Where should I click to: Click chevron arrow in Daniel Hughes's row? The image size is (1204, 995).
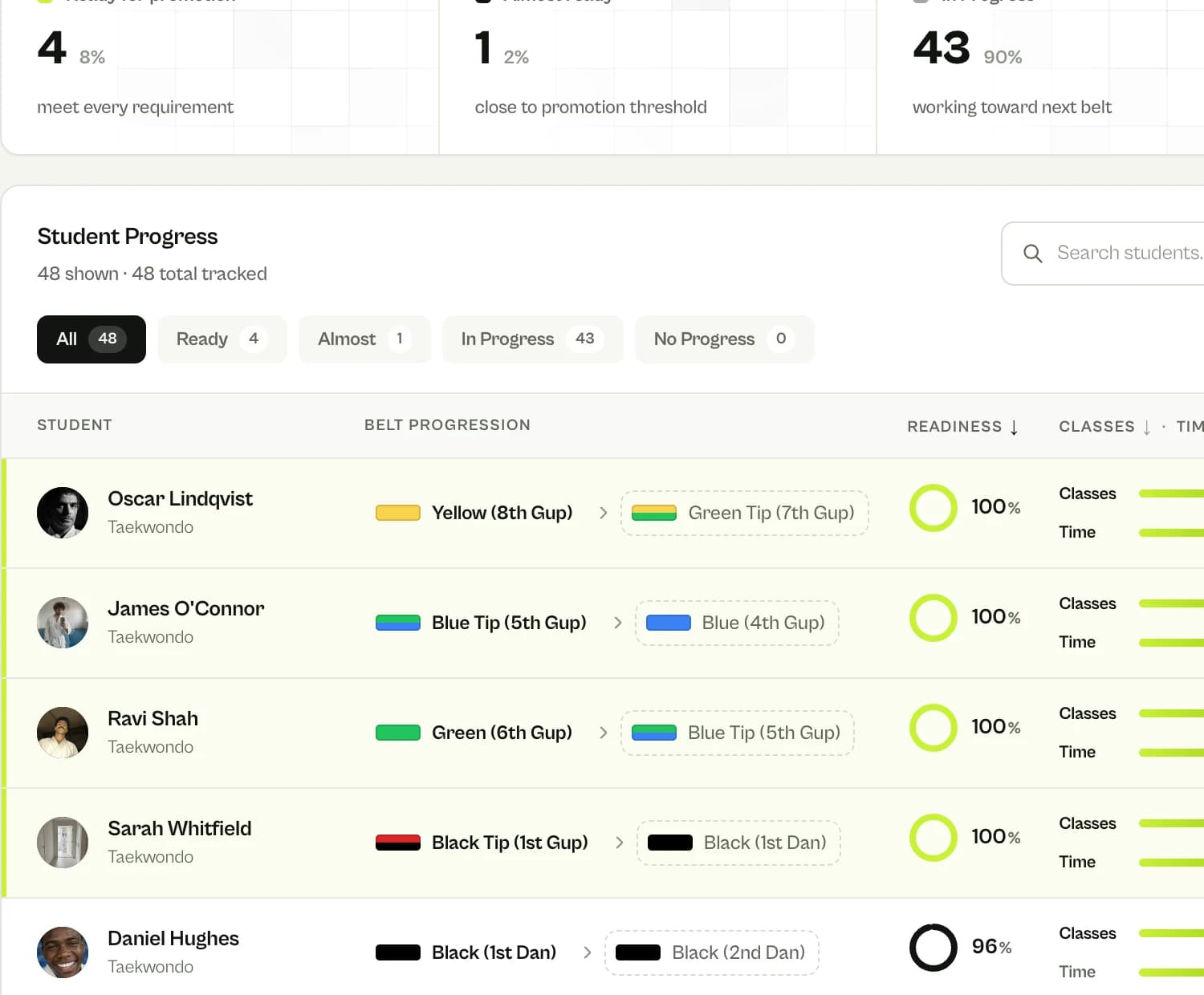[x=588, y=952]
